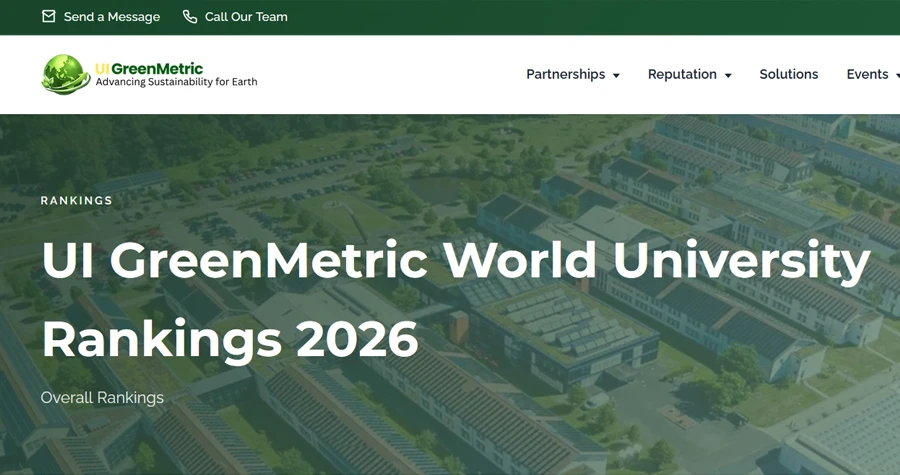Click the phone icon beside Call Our Team

pyautogui.click(x=190, y=17)
